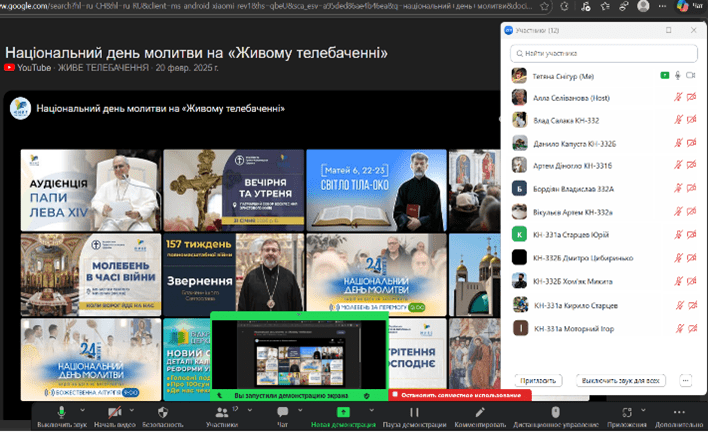Open the three-dots menu in participants panel
This screenshot has height=432, width=708.
tap(685, 380)
